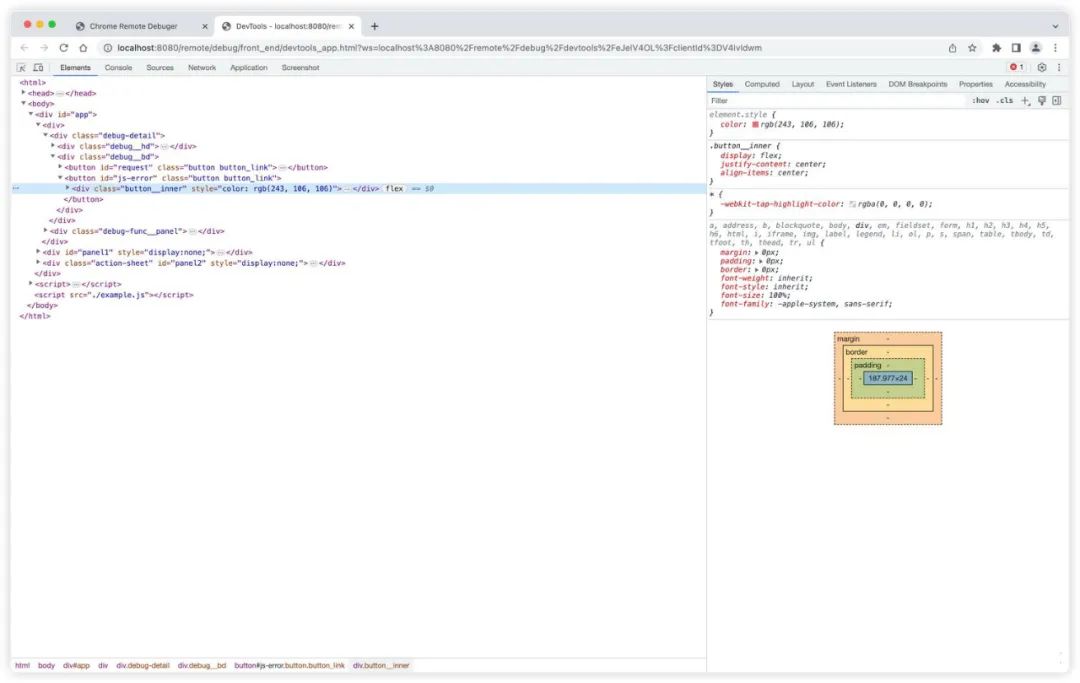Toggle the device emulation toolbar
The width and height of the screenshot is (1080, 683).
pos(39,67)
